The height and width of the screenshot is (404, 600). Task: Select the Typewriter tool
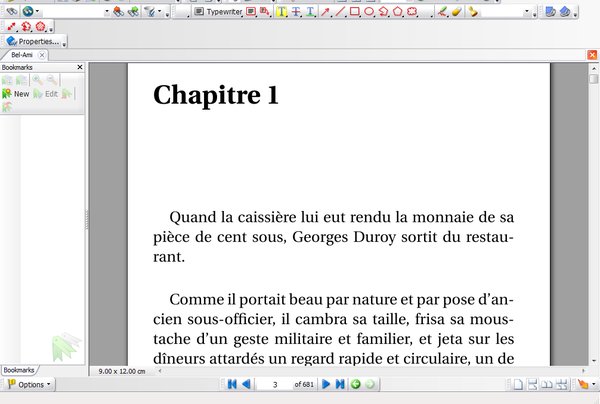217,12
